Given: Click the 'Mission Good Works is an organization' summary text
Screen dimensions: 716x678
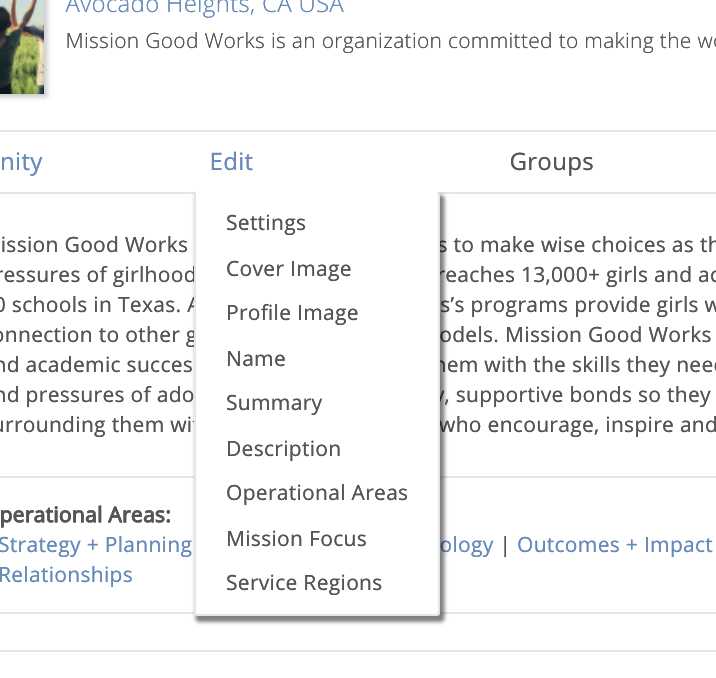Looking at the screenshot, I should point(390,41).
